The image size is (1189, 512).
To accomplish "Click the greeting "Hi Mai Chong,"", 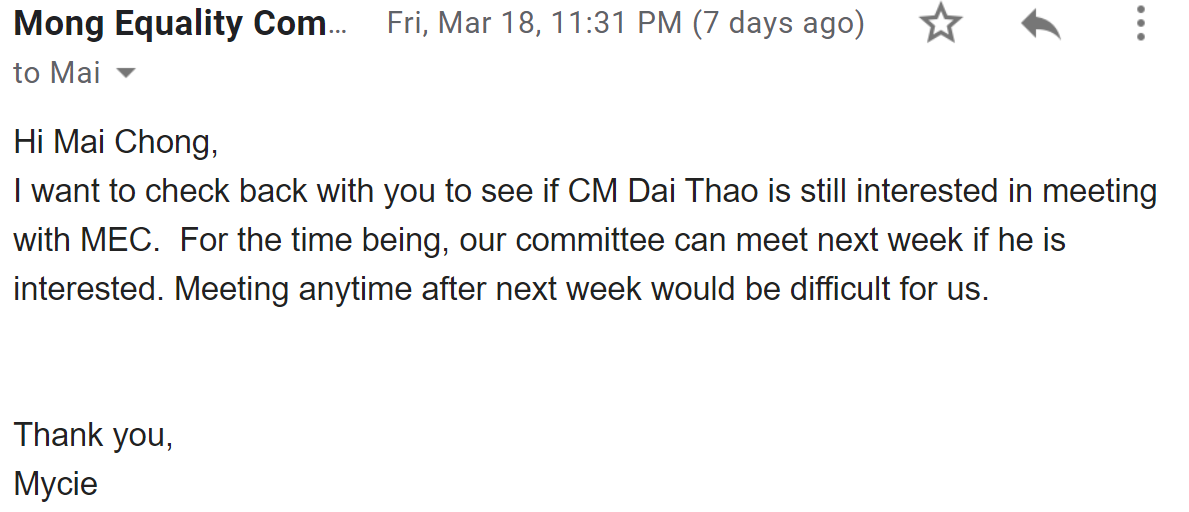I will (x=115, y=142).
